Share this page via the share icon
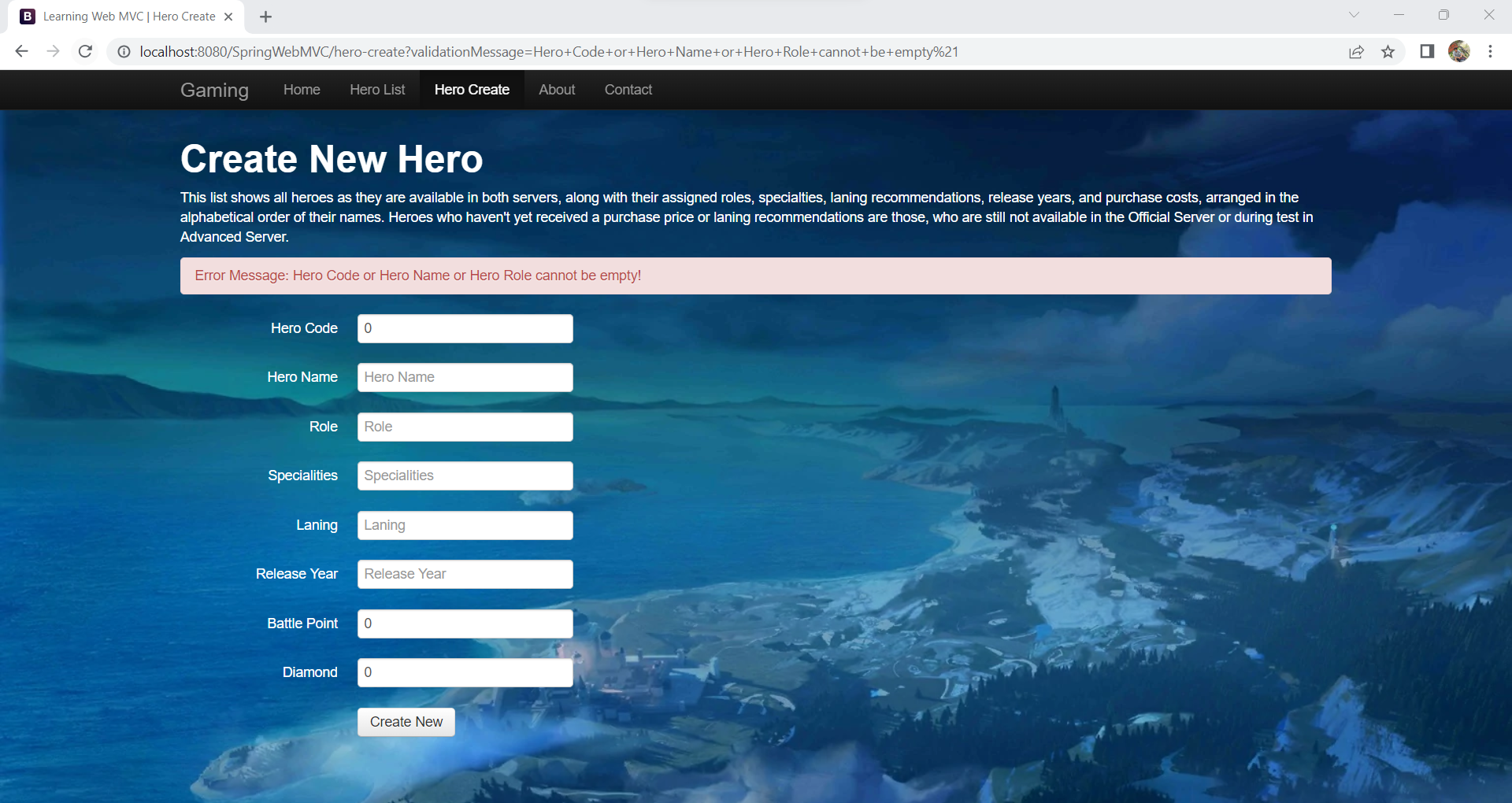The image size is (1512, 803). click(1356, 51)
